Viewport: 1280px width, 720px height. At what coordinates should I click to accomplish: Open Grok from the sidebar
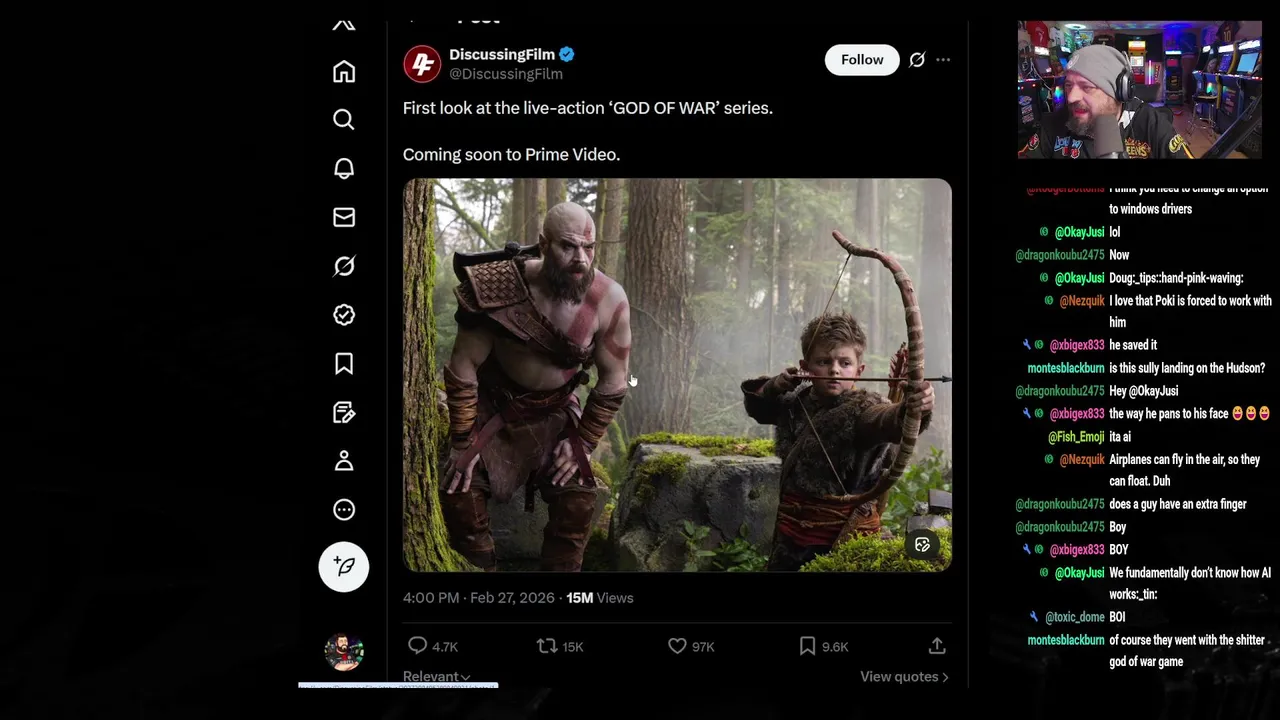[x=344, y=266]
